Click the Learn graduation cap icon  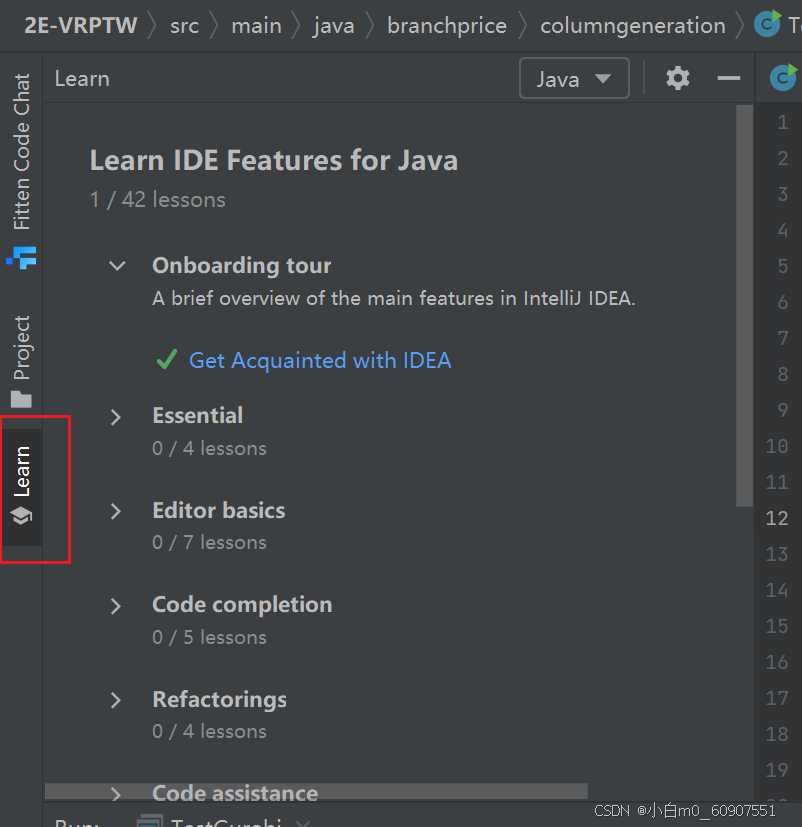pyautogui.click(x=21, y=515)
